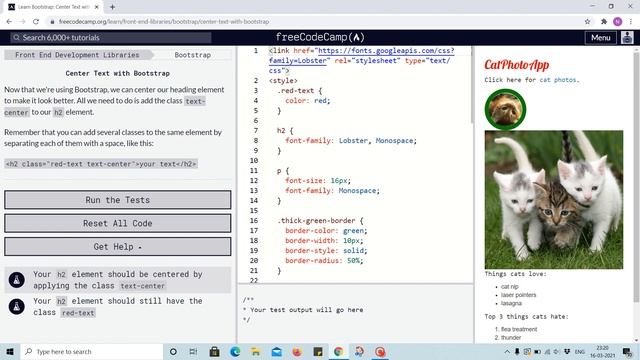Viewport: 640px width, 360px height.
Task: Click the 'border-radius: 50%;' code line
Action: coord(324,260)
